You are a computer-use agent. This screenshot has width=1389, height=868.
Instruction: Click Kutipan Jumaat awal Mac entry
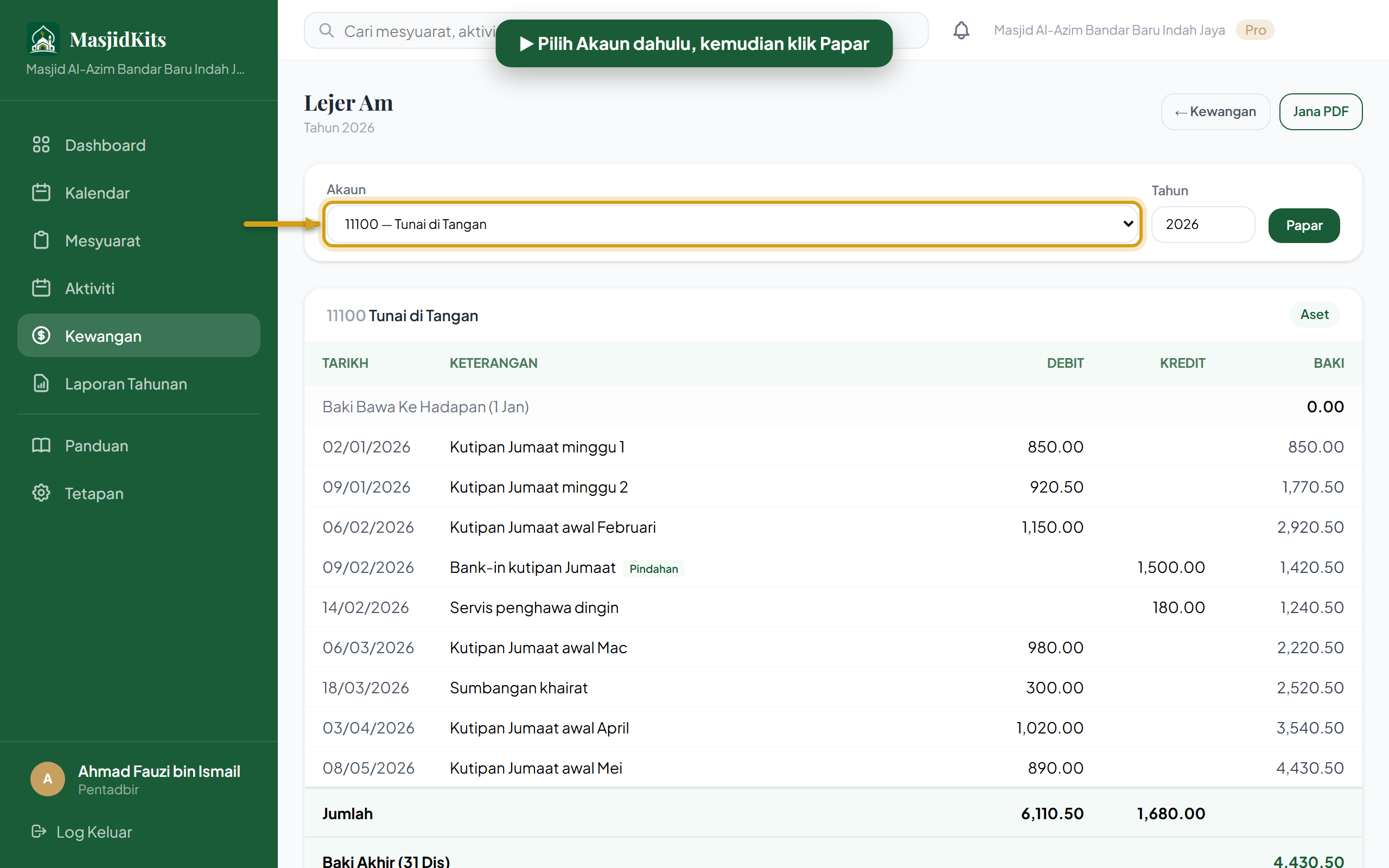click(x=538, y=647)
